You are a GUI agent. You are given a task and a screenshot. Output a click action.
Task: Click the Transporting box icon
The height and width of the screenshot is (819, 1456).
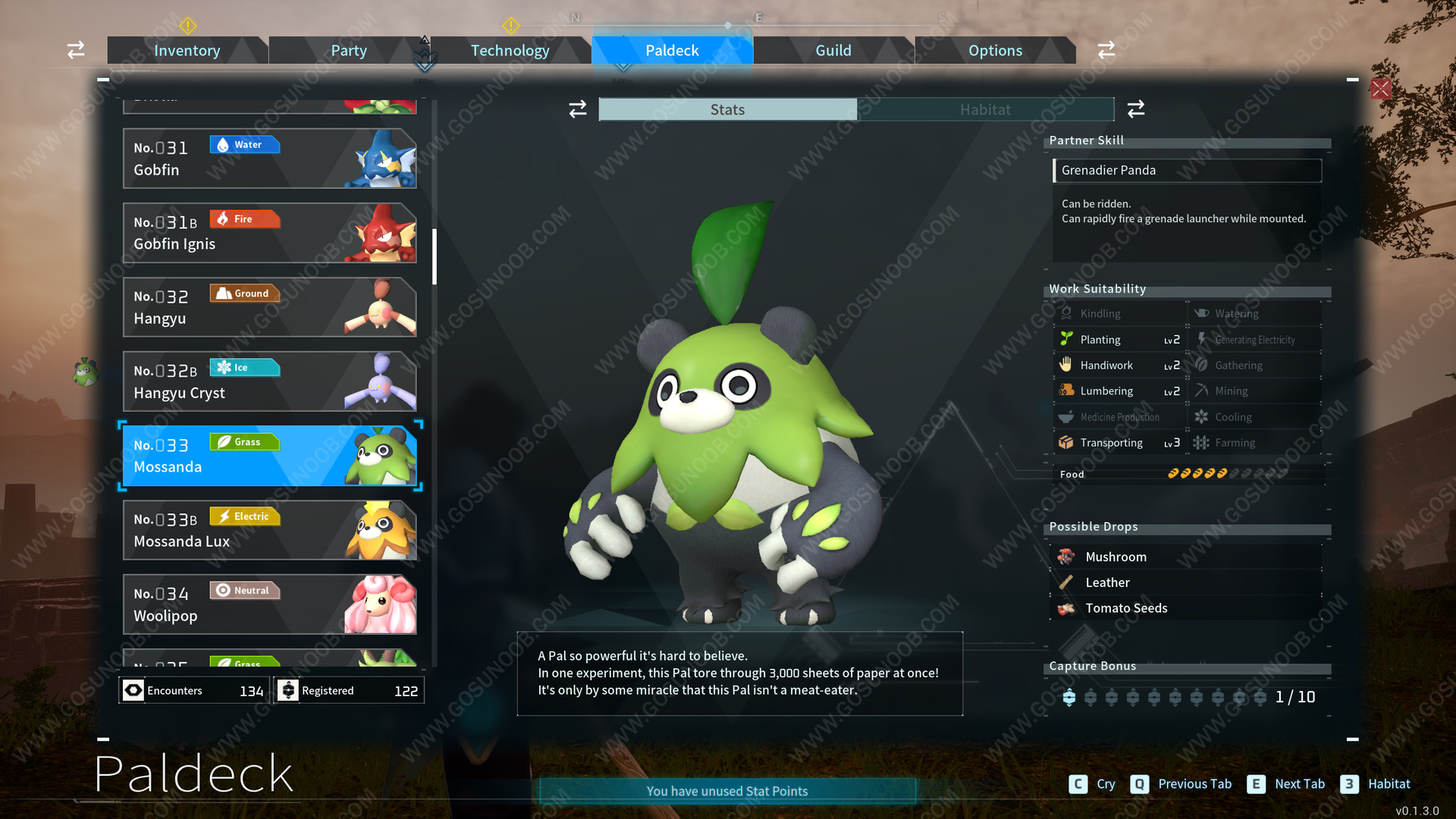[x=1067, y=442]
